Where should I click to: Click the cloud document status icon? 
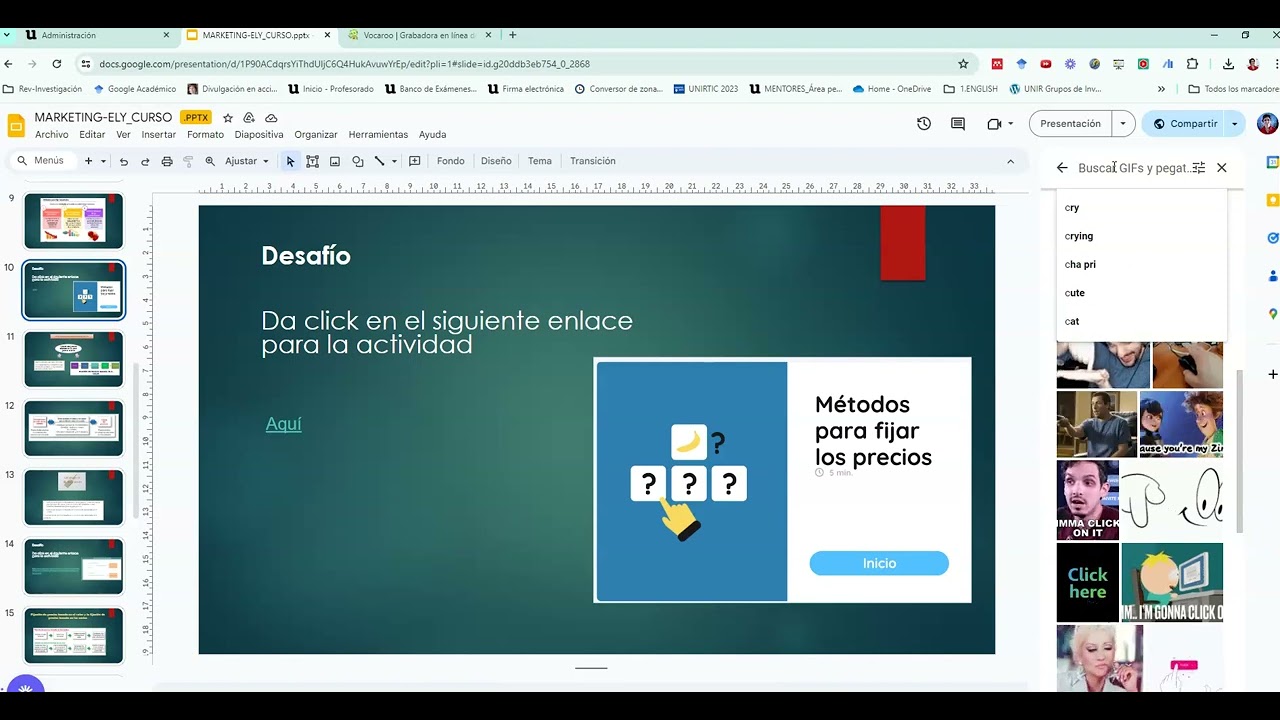tap(271, 118)
